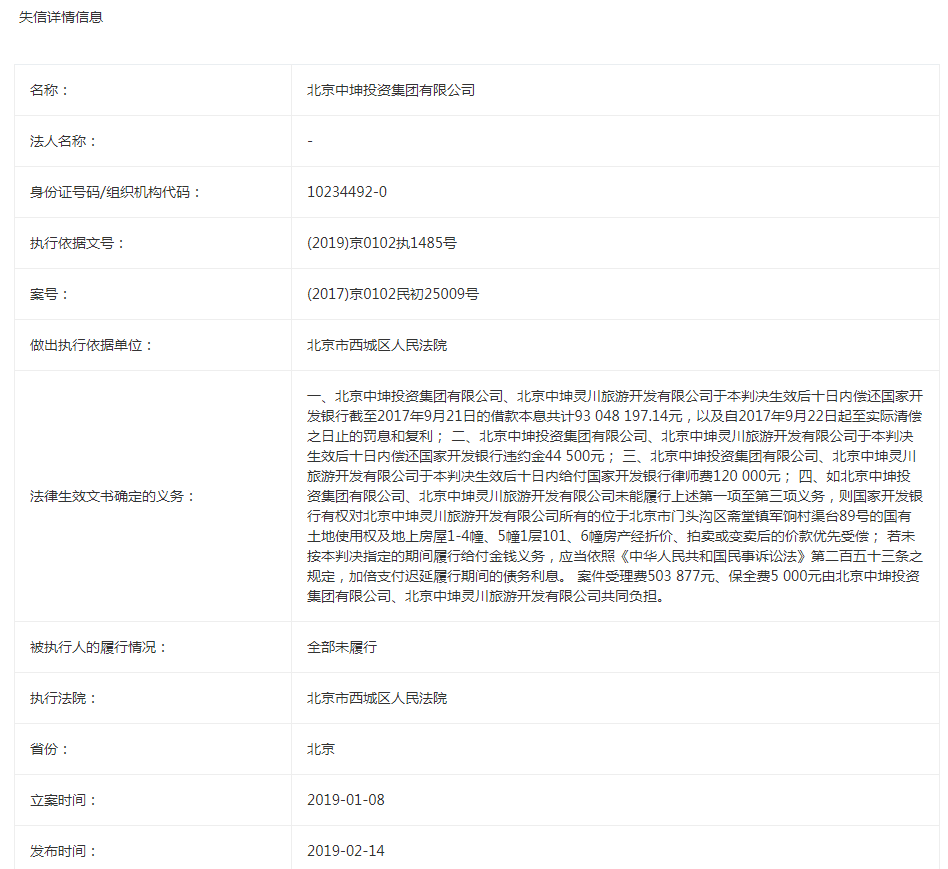This screenshot has height=869, width=948.
Task: Select the label 案号：
Action: pyautogui.click(x=50, y=294)
